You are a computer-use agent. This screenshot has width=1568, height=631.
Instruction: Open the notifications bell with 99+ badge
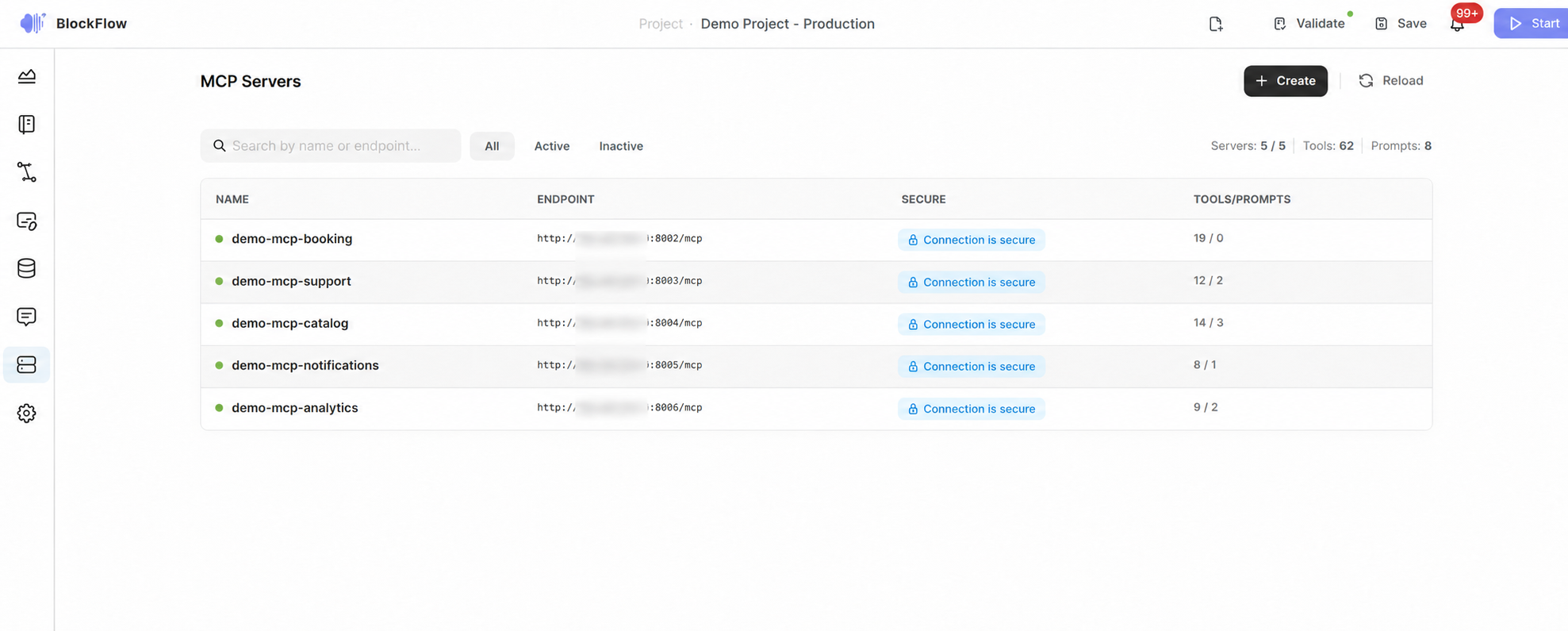click(x=1458, y=24)
